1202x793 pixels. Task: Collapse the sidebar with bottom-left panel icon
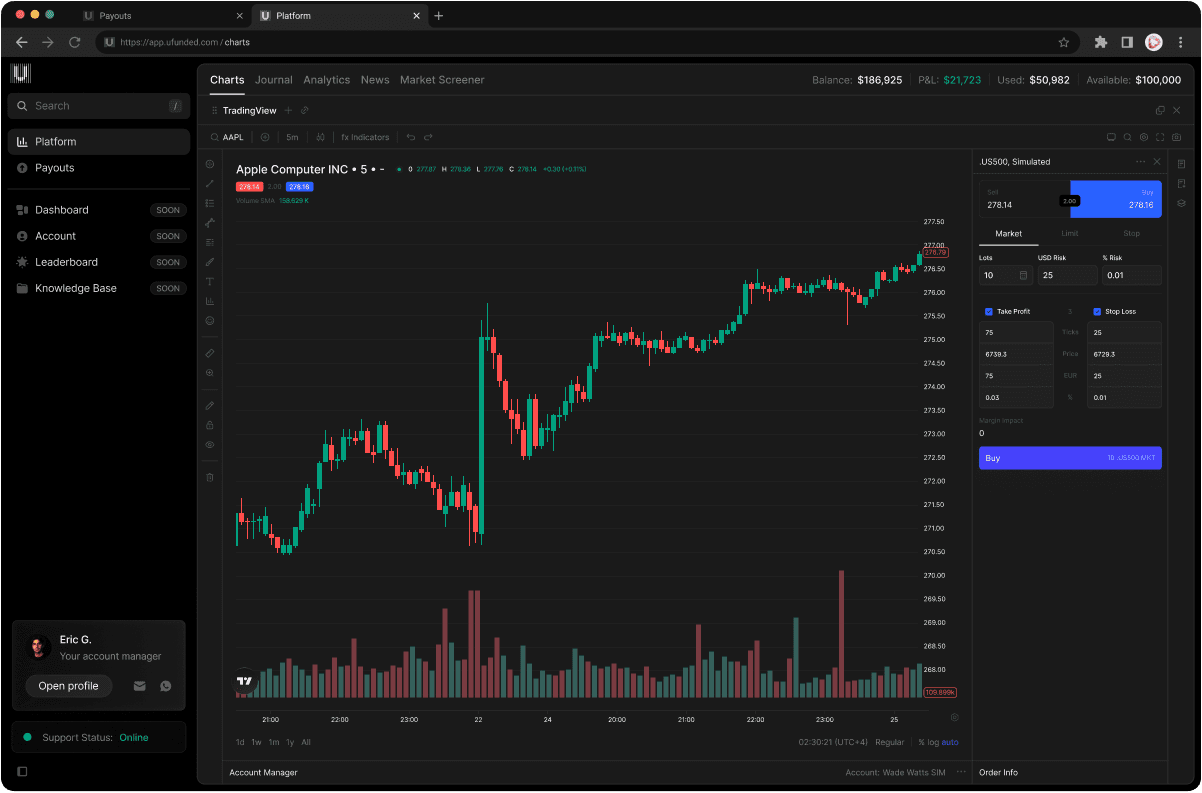point(23,771)
